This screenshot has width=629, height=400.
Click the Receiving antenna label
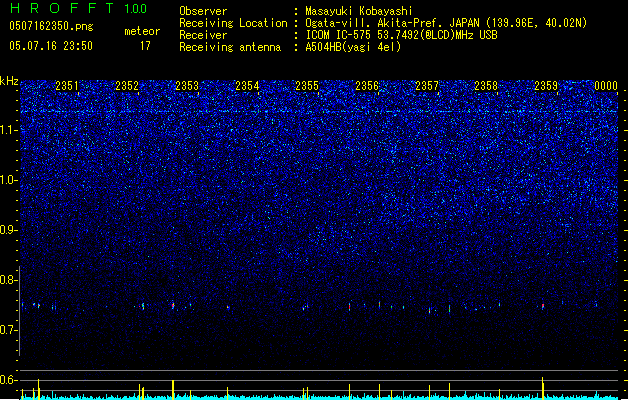pyautogui.click(x=230, y=47)
